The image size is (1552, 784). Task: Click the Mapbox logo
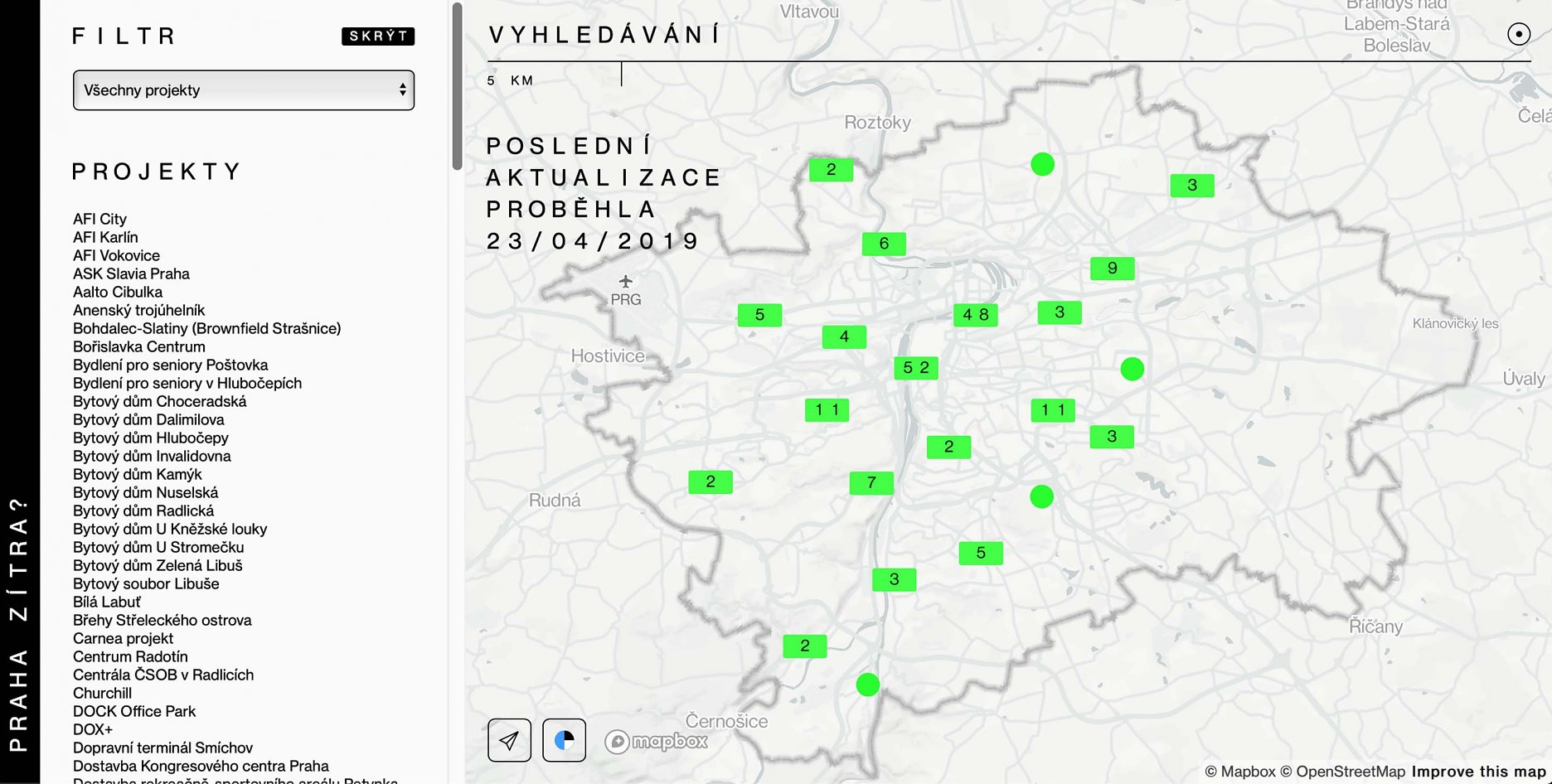(x=657, y=741)
